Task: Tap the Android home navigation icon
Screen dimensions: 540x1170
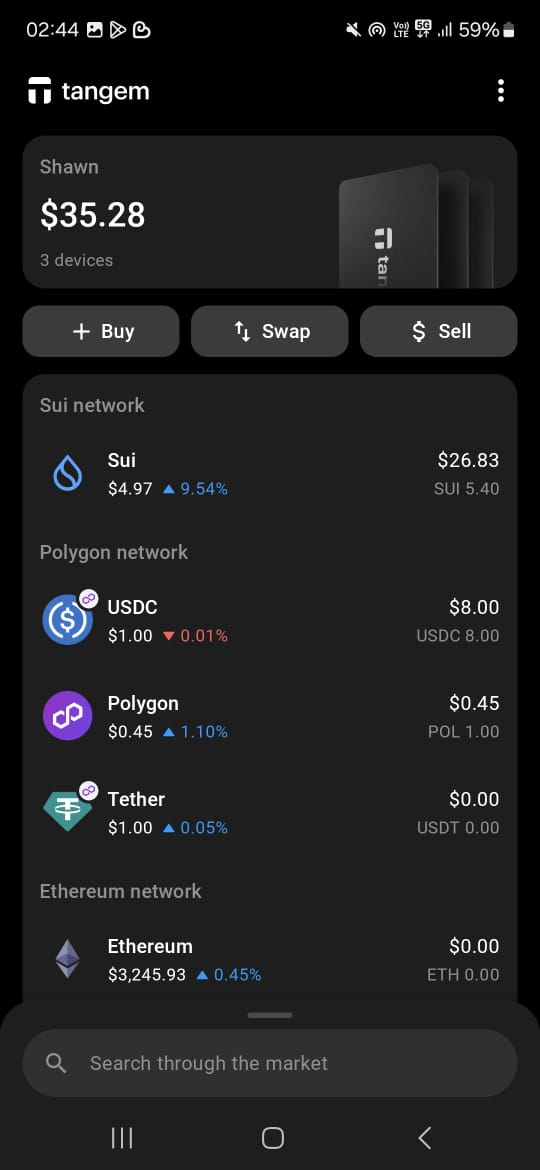Action: 272,1137
